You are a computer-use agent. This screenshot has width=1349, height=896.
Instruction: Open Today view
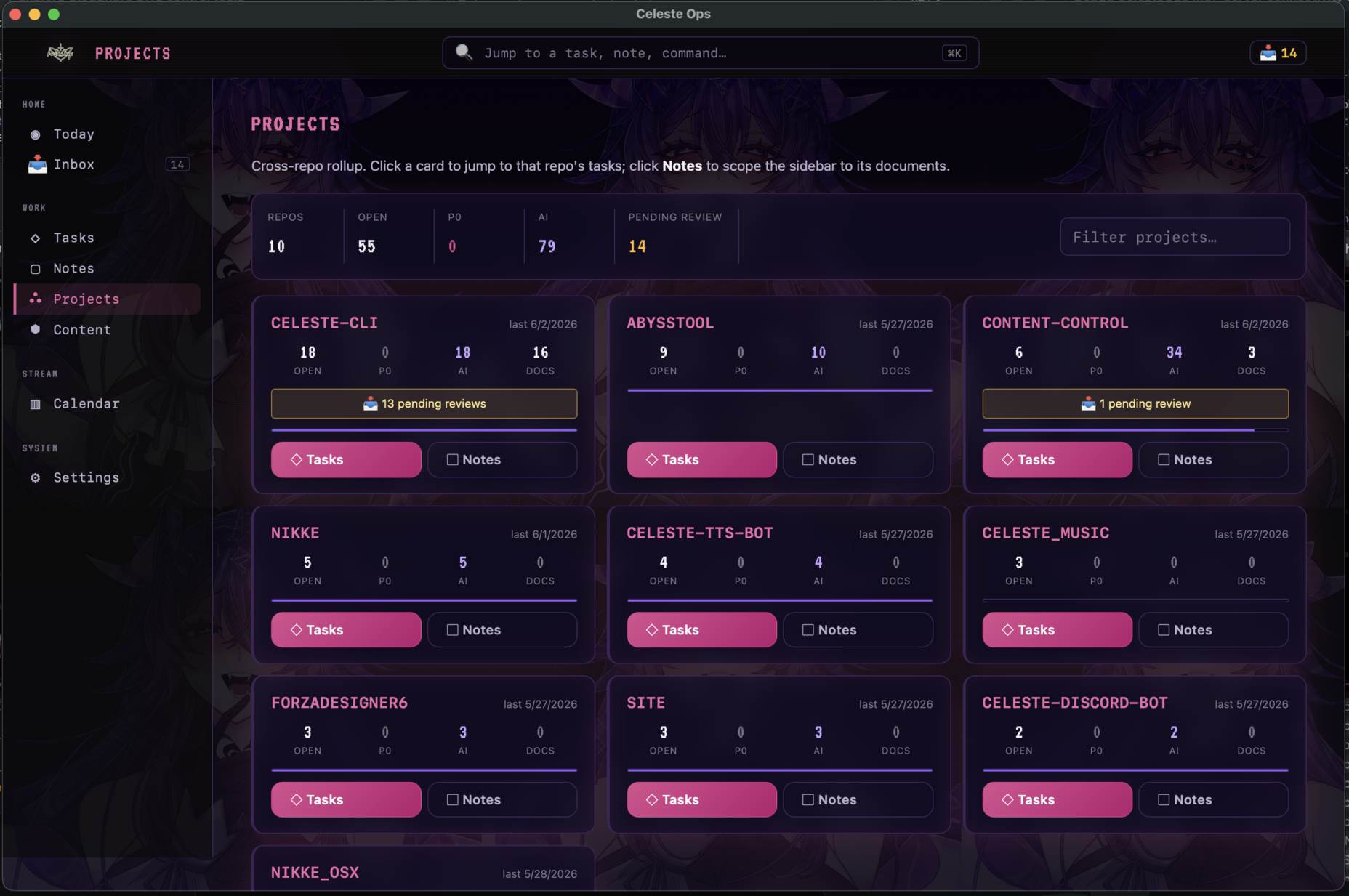point(107,134)
